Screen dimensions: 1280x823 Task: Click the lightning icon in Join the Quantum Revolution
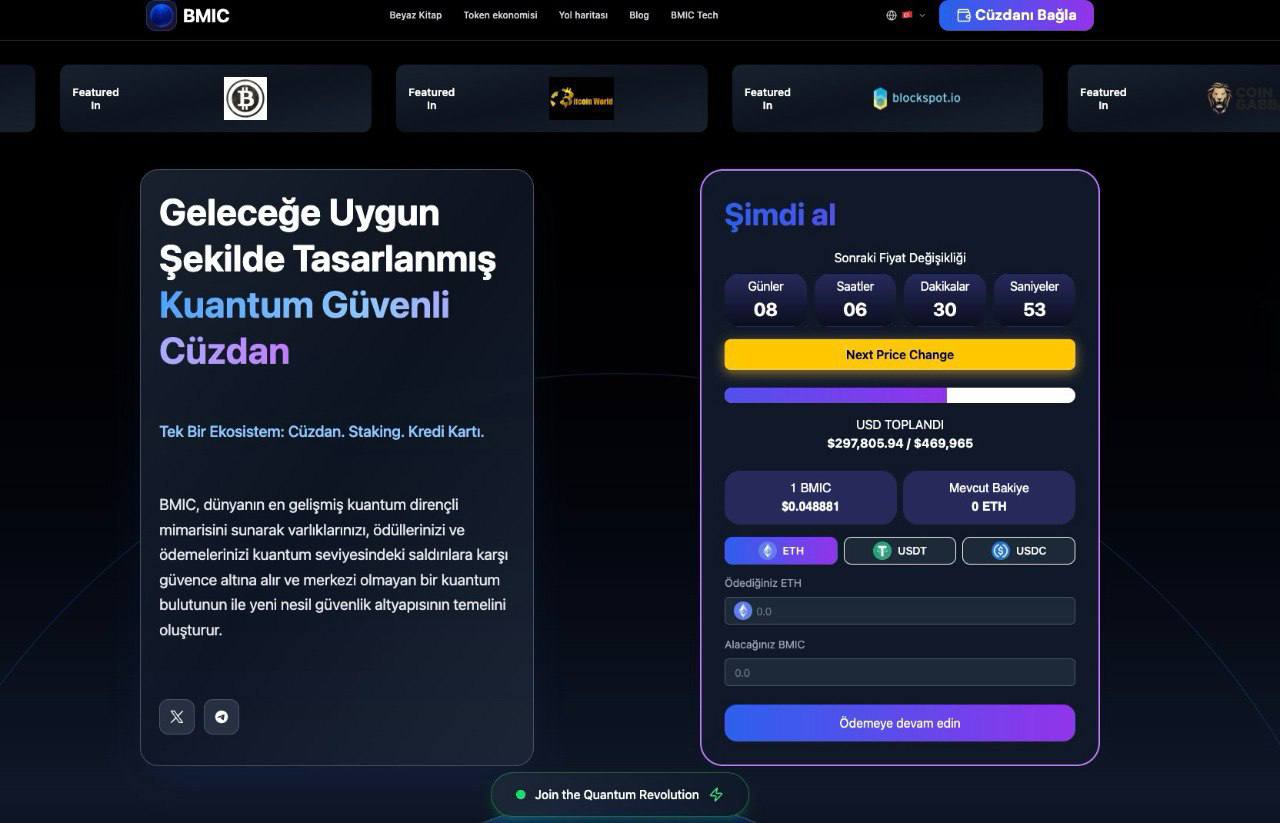pyautogui.click(x=716, y=794)
